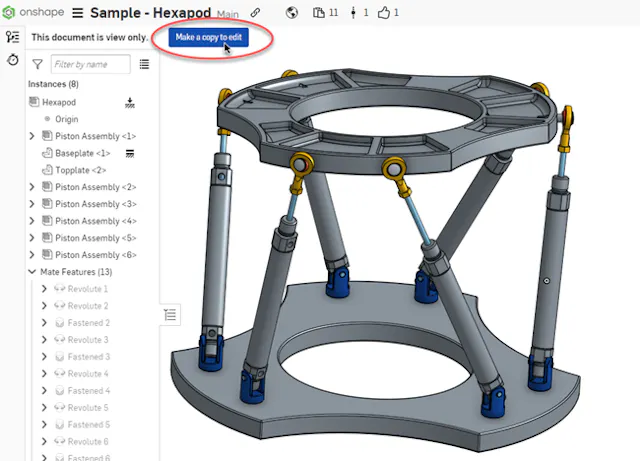Select the Main branch label
The image size is (640, 461).
coord(228,14)
